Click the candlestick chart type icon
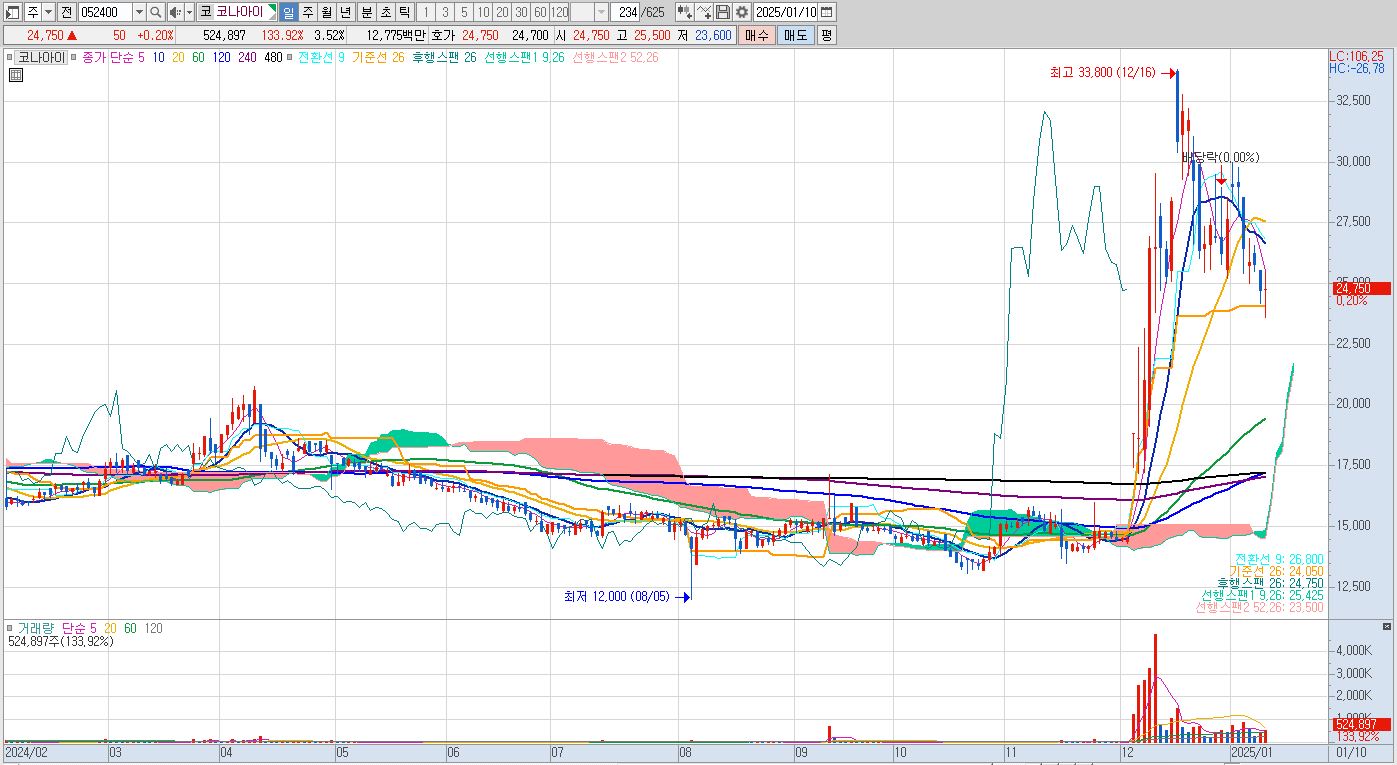Screen dimensions: 1397x765 tap(684, 12)
